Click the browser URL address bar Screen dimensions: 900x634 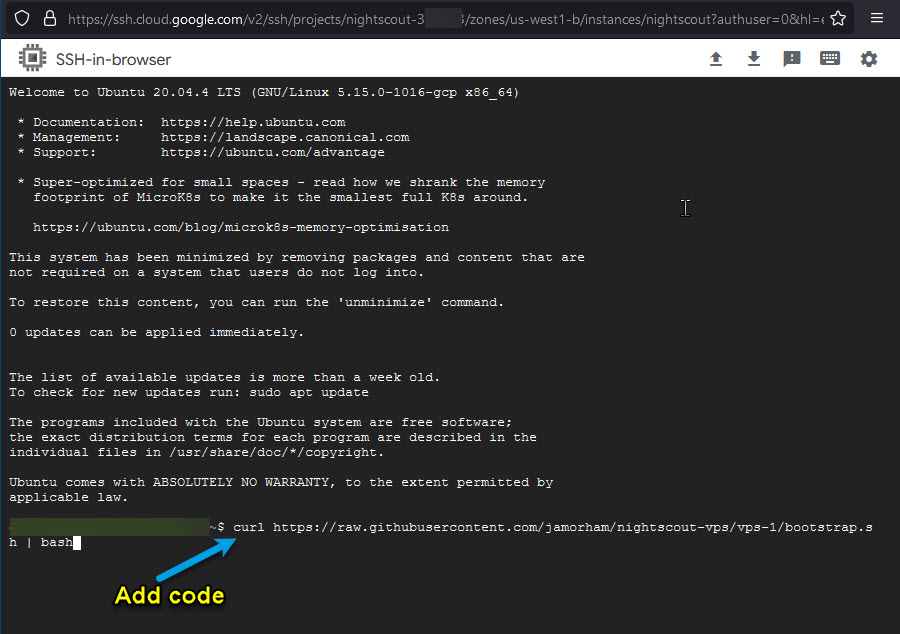point(440,18)
